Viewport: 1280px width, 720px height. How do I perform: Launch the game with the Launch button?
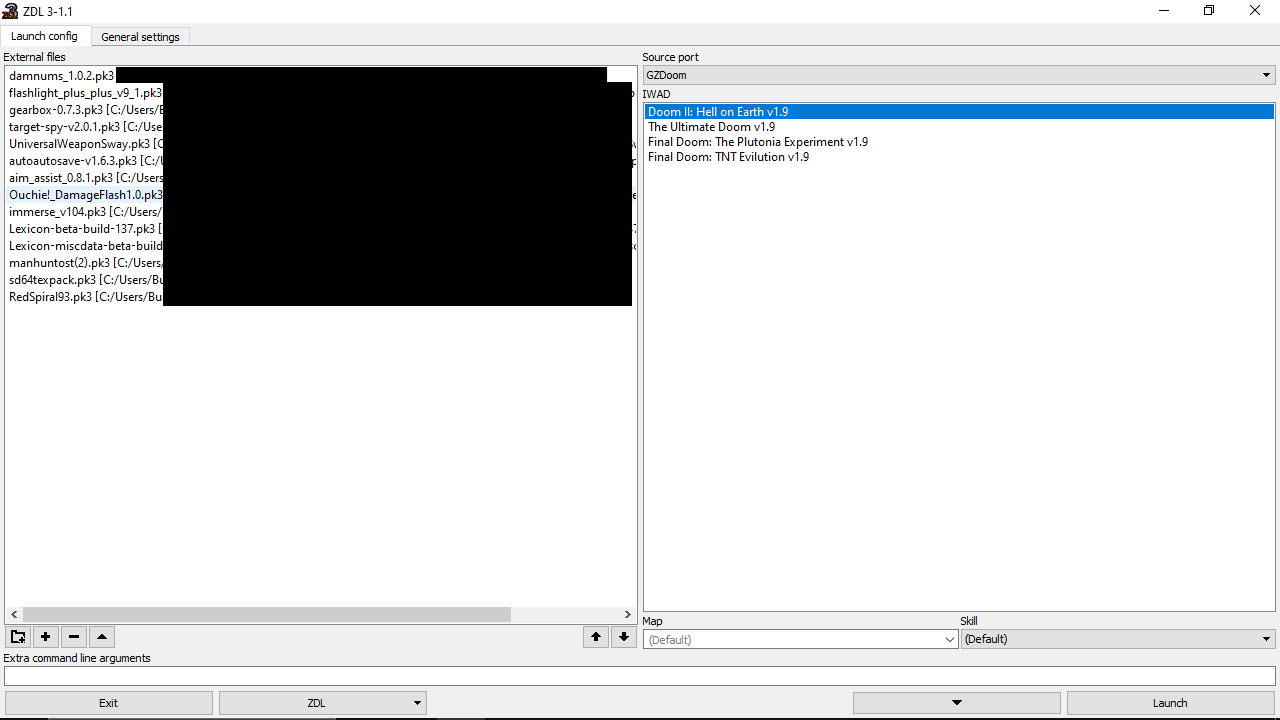[x=1170, y=703]
